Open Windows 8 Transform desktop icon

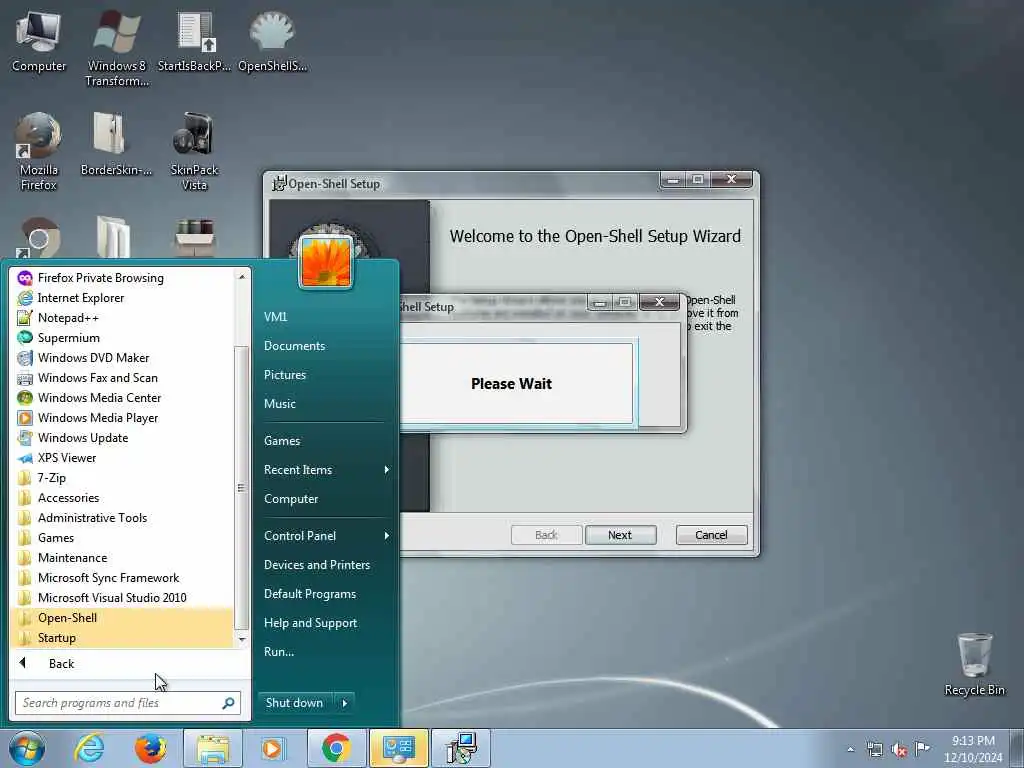coord(117,48)
